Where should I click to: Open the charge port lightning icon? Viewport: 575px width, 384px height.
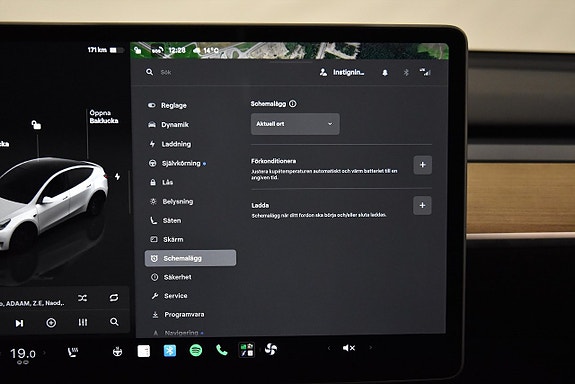(117, 176)
